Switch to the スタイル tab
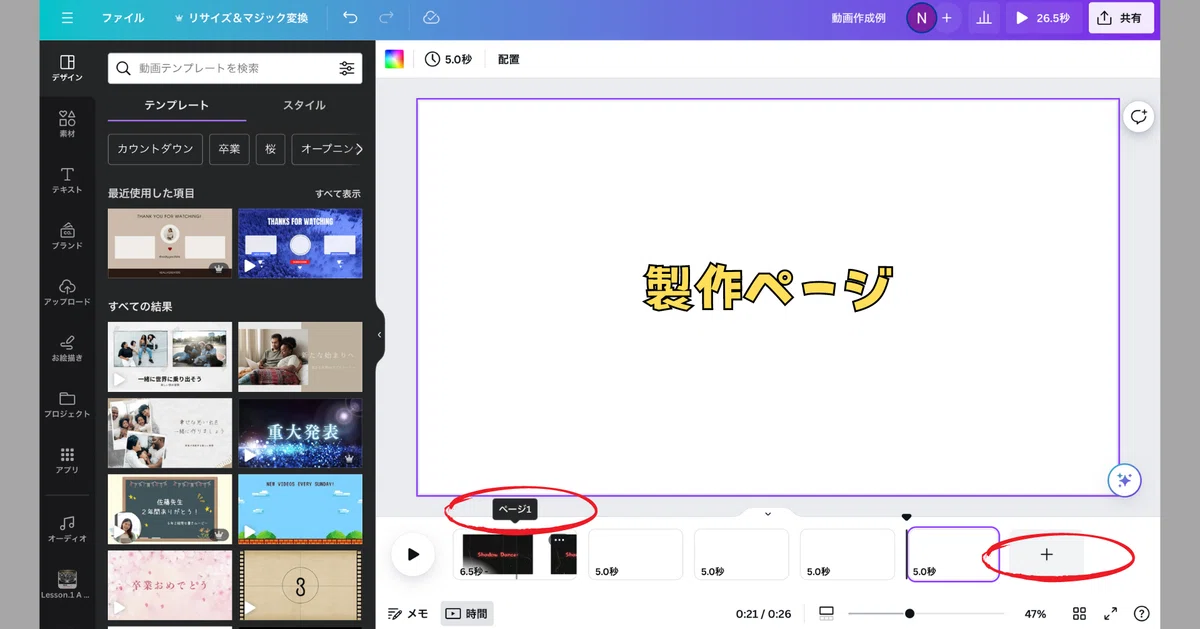1200x629 pixels. pos(304,105)
